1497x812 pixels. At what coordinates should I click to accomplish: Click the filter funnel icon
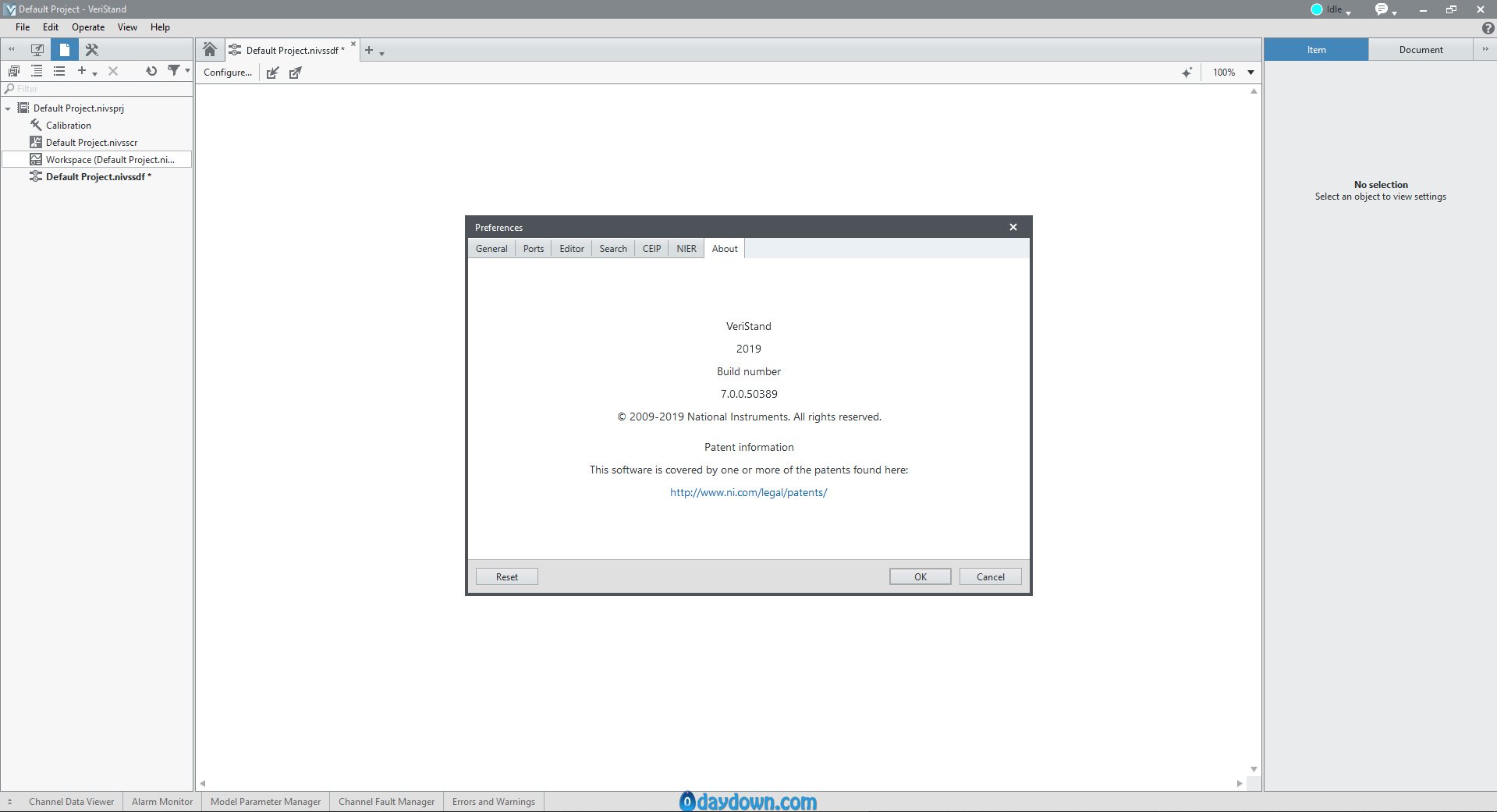tap(174, 71)
